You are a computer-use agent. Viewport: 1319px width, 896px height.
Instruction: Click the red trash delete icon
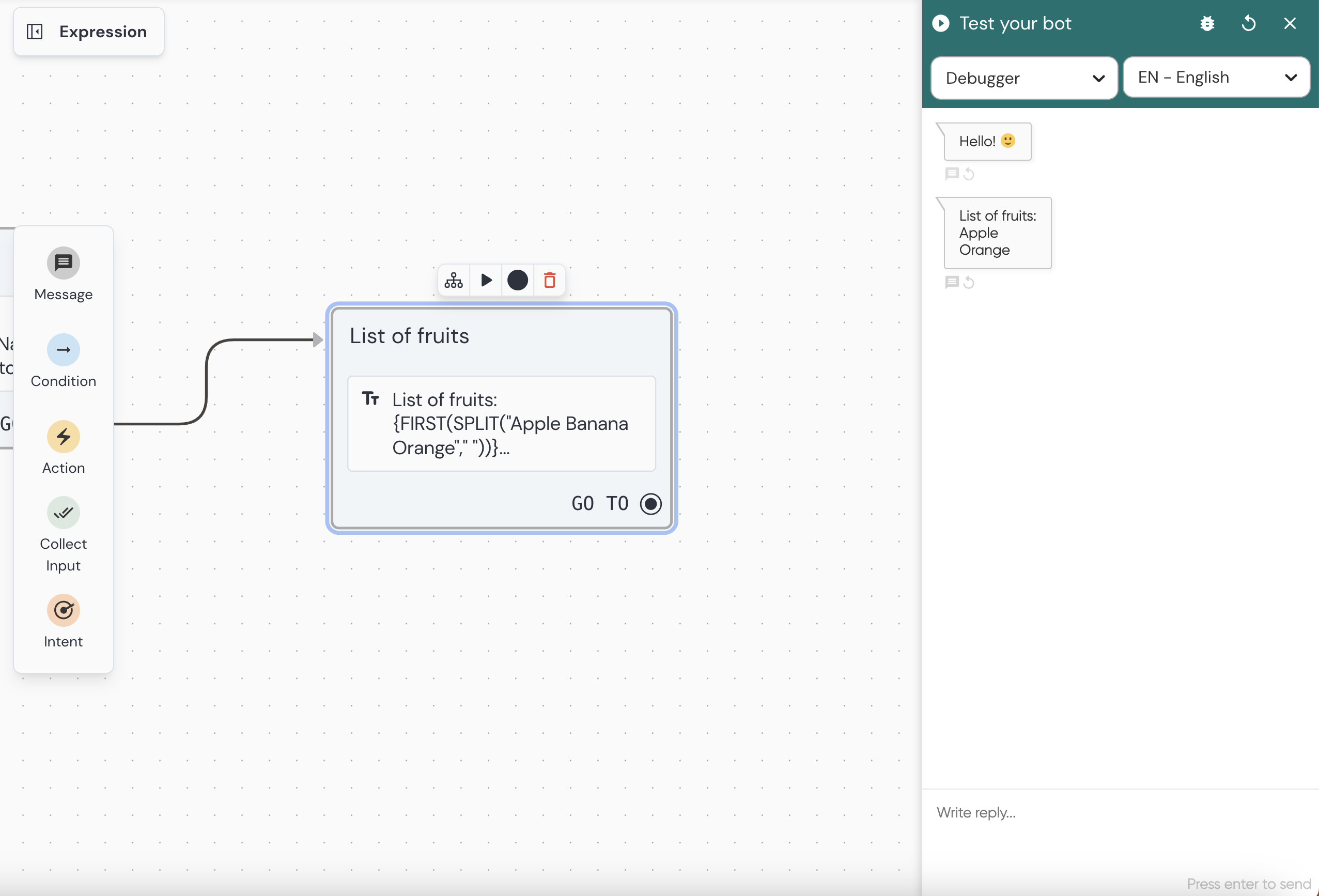coord(549,280)
